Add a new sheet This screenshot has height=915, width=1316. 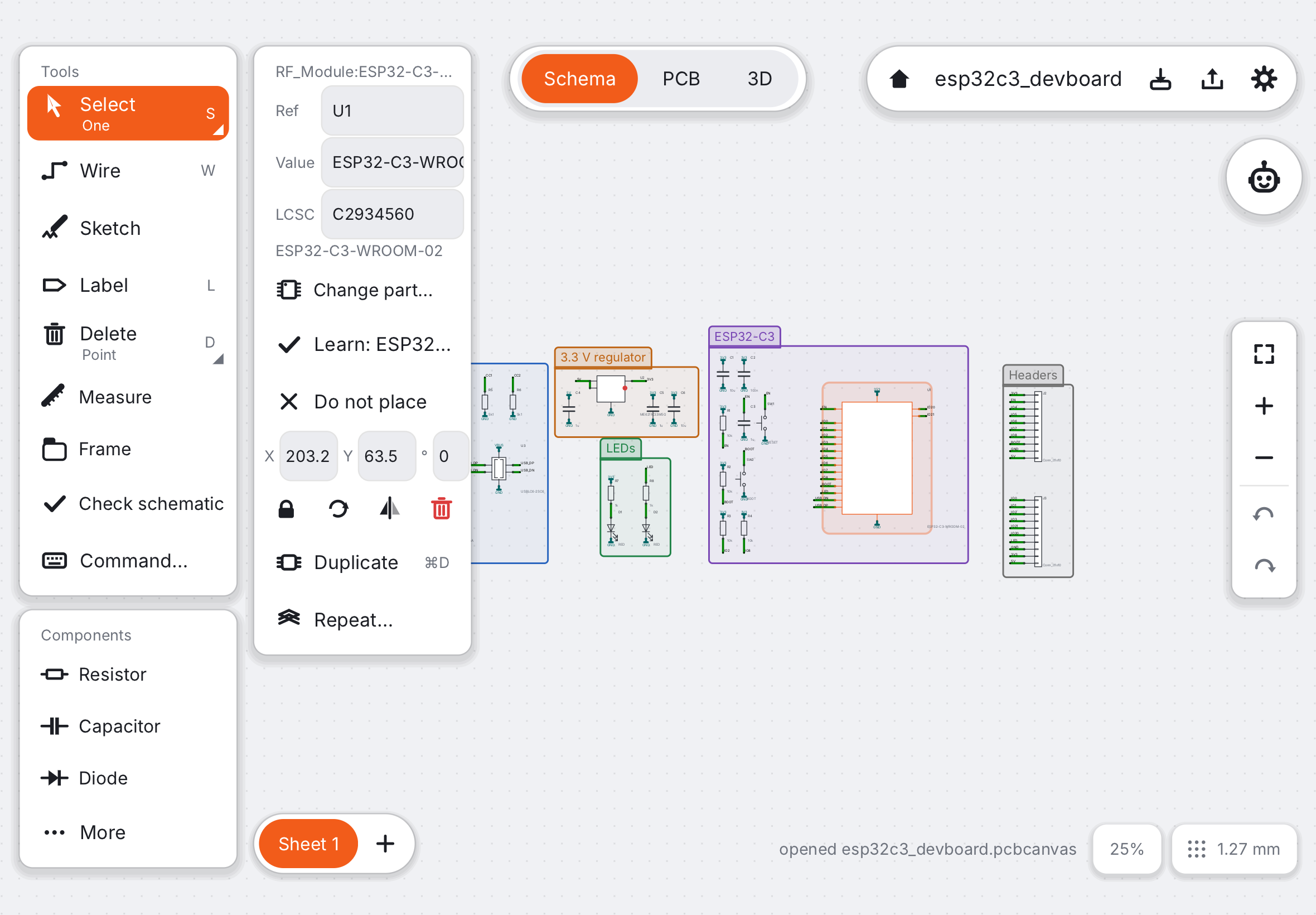tap(385, 844)
